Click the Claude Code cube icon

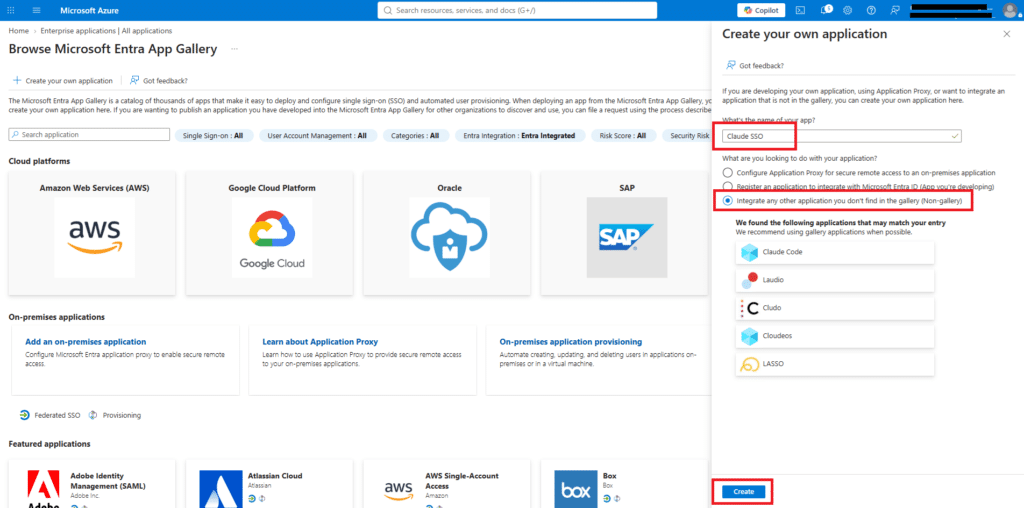[x=749, y=252]
